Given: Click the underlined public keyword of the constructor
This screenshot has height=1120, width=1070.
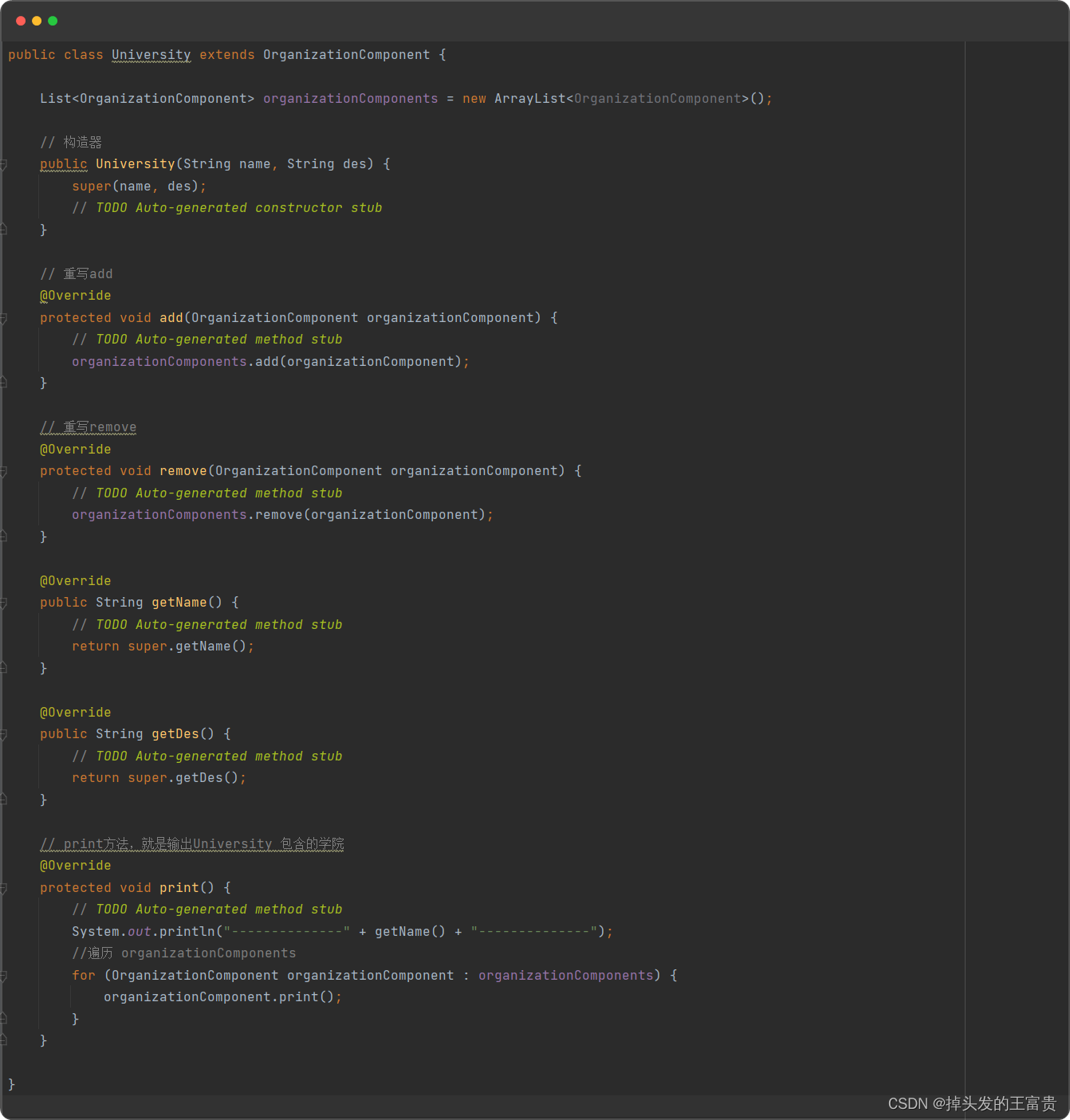Looking at the screenshot, I should (x=64, y=164).
